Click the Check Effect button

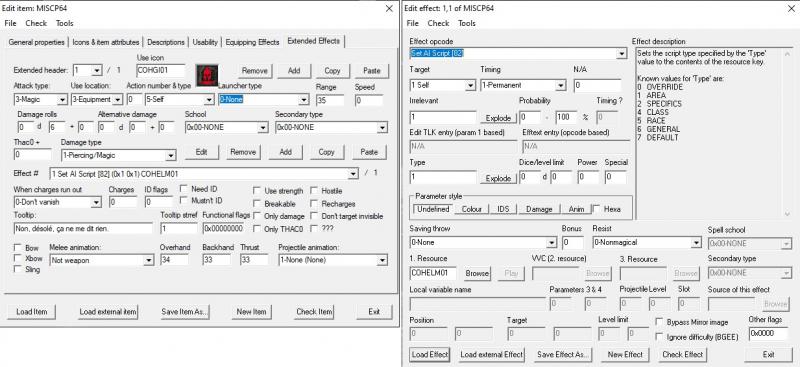pos(683,354)
